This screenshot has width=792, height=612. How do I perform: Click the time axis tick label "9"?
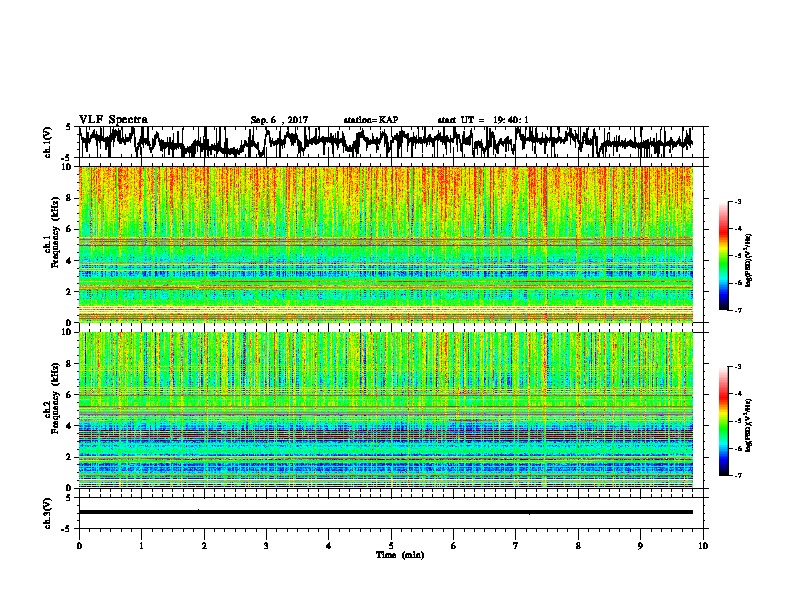pyautogui.click(x=640, y=545)
